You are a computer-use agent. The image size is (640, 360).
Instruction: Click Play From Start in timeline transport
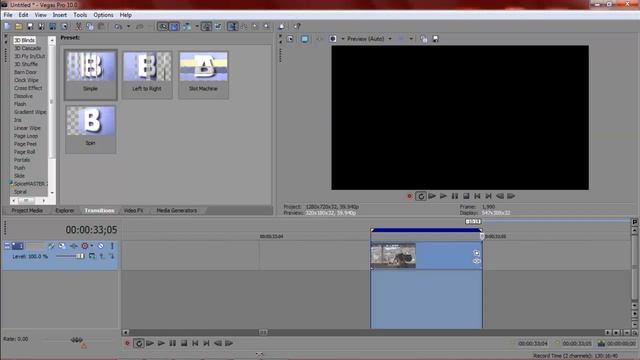click(150, 343)
